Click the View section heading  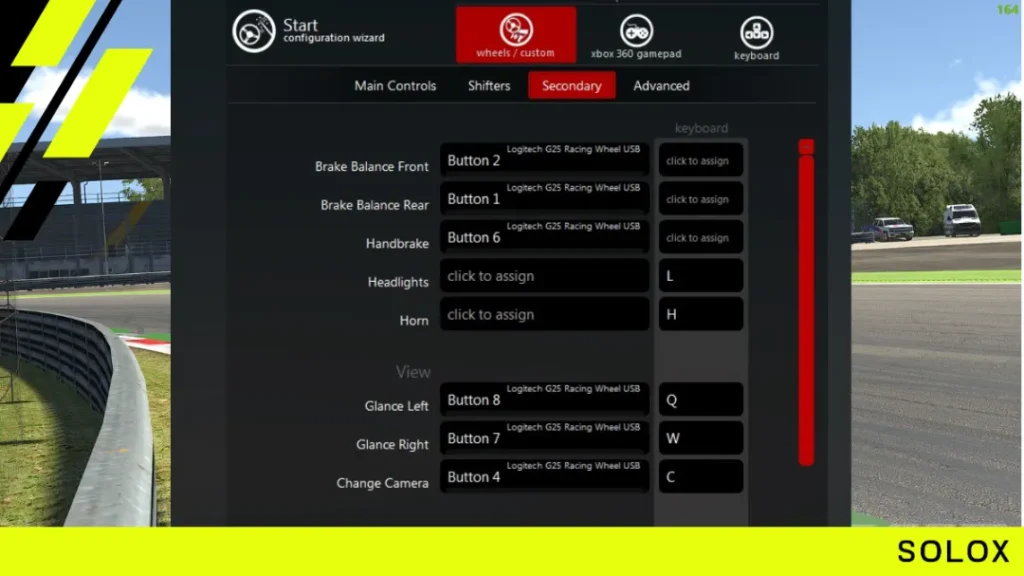click(413, 372)
